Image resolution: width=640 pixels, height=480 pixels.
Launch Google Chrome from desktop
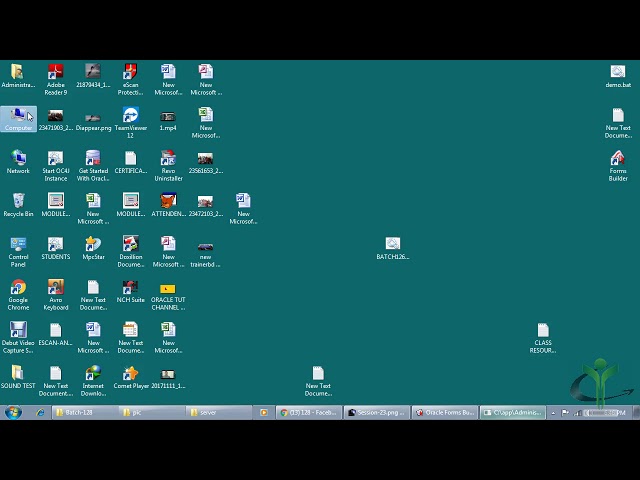pyautogui.click(x=18, y=295)
